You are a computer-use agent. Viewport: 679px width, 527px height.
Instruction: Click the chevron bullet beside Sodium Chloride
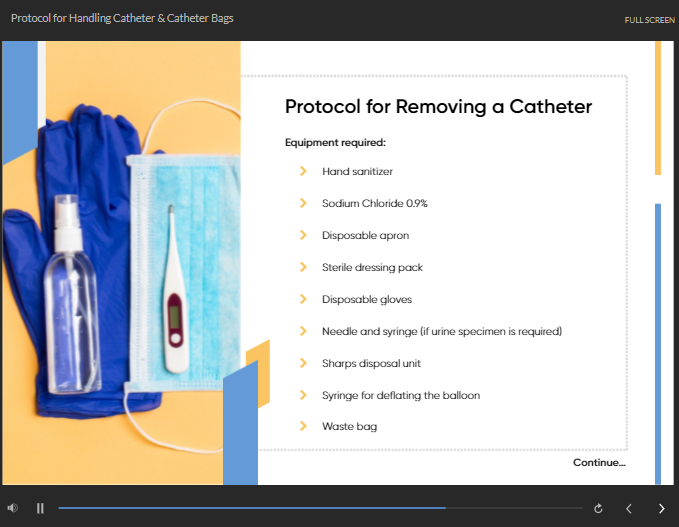[x=303, y=203]
